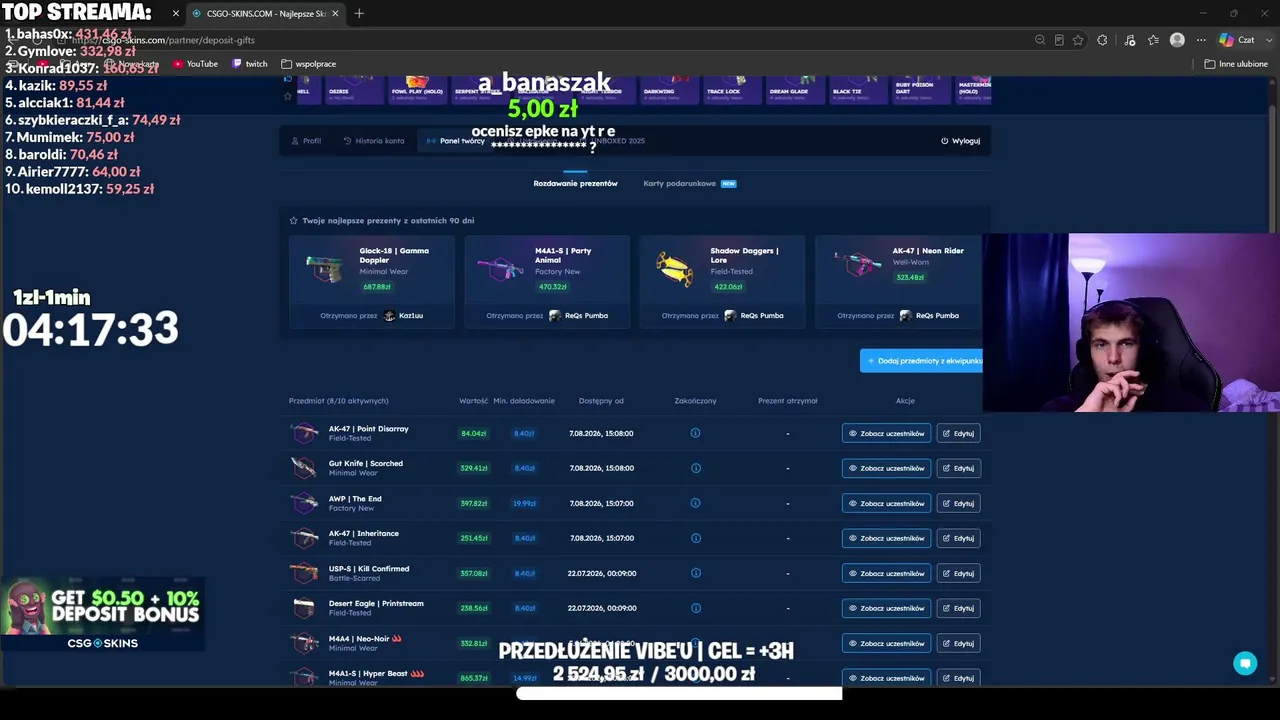Click Dodaj przedmioty z ekwipunku button

(921, 361)
